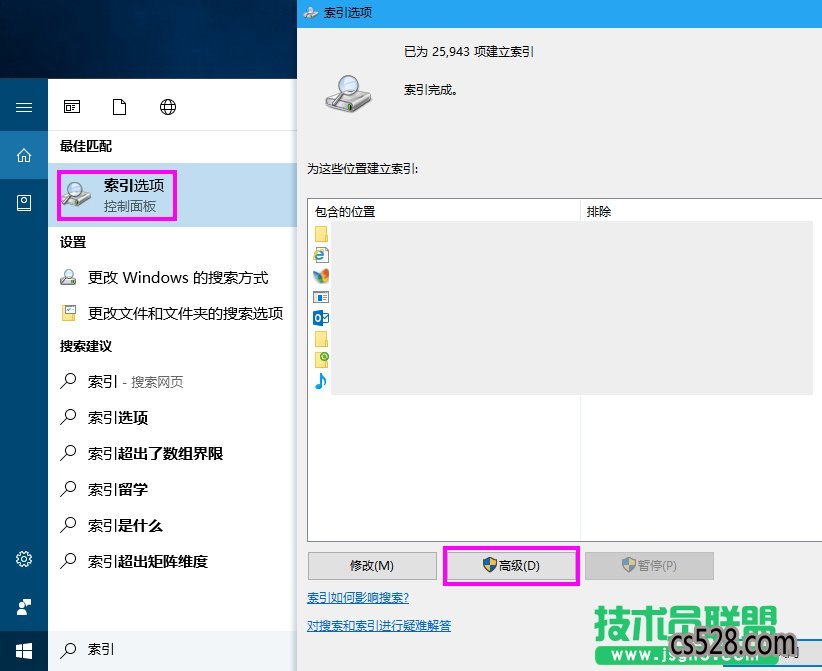Open the 索引如何影响搜索? link
The height and width of the screenshot is (671, 822).
pyautogui.click(x=358, y=598)
